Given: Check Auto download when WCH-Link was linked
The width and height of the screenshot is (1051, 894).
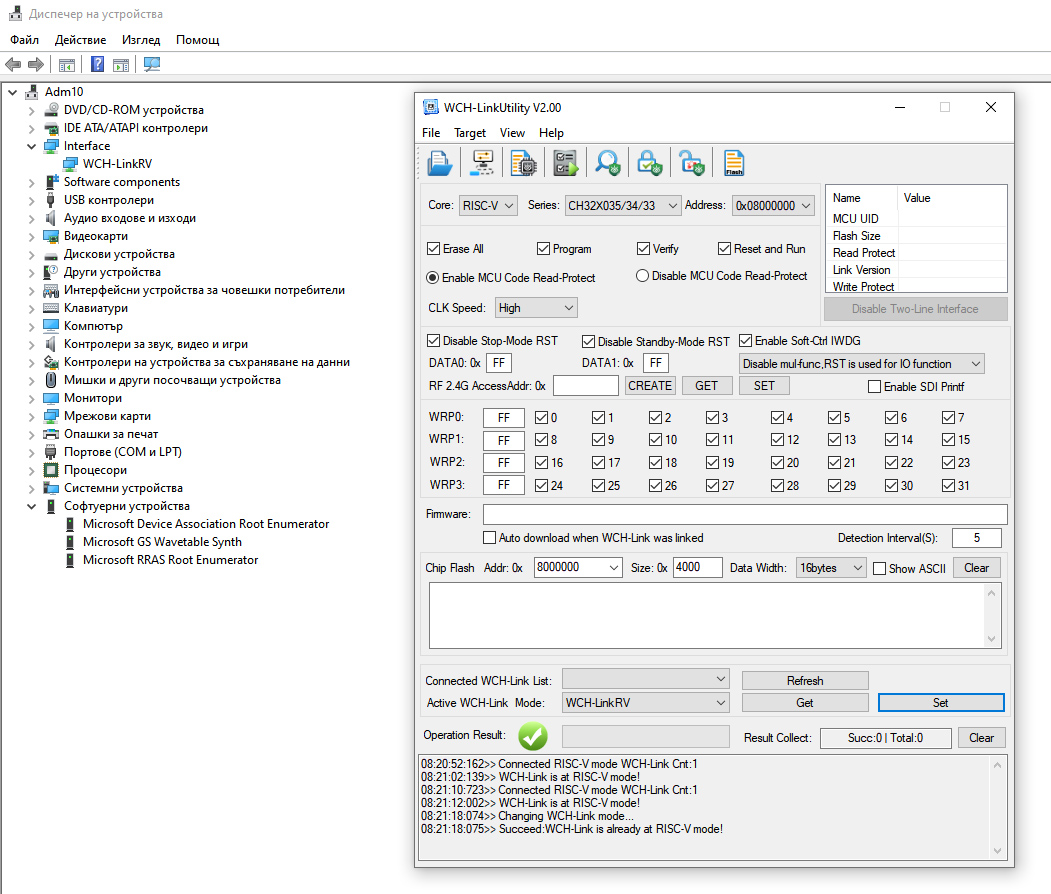Looking at the screenshot, I should click(489, 537).
